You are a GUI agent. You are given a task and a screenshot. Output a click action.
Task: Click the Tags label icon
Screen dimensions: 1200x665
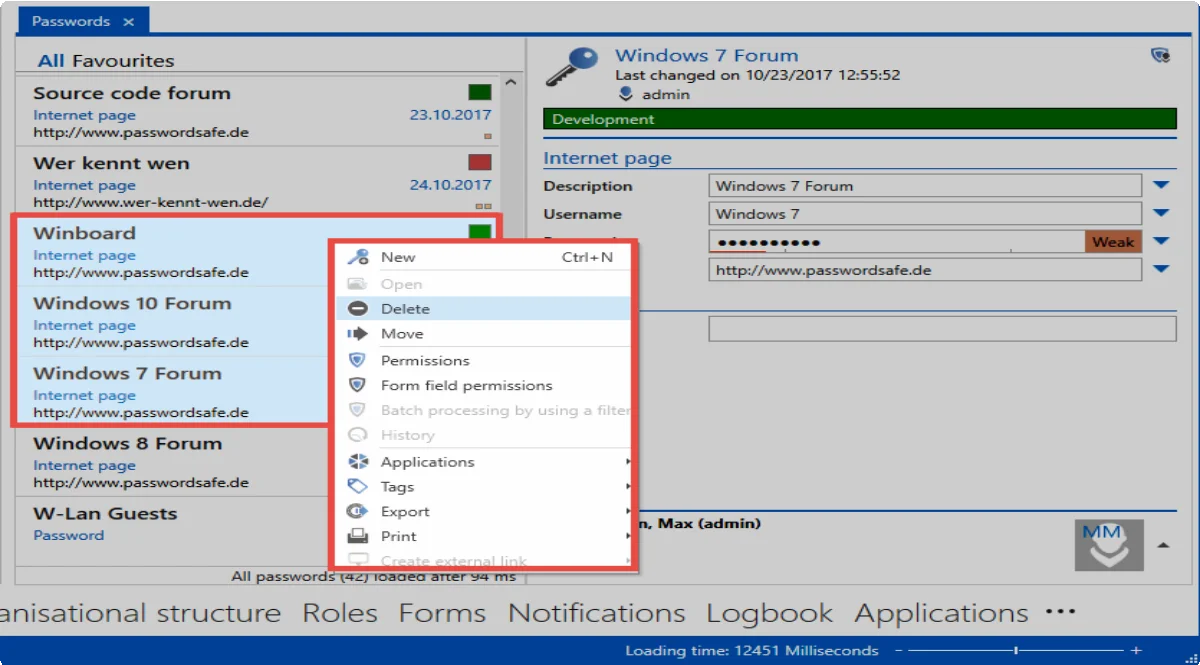[x=358, y=487]
